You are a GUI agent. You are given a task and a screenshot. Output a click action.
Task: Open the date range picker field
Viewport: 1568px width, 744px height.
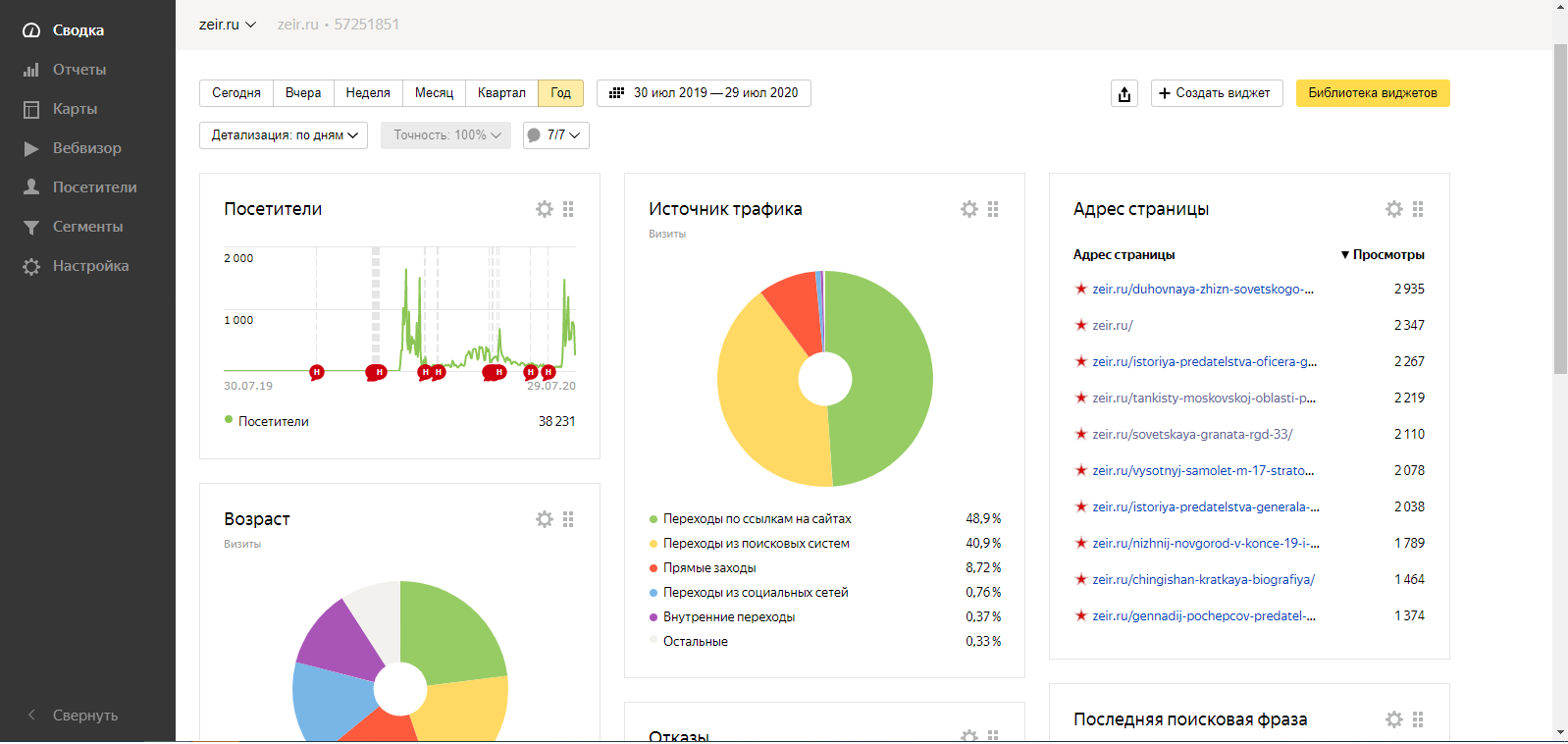[704, 93]
